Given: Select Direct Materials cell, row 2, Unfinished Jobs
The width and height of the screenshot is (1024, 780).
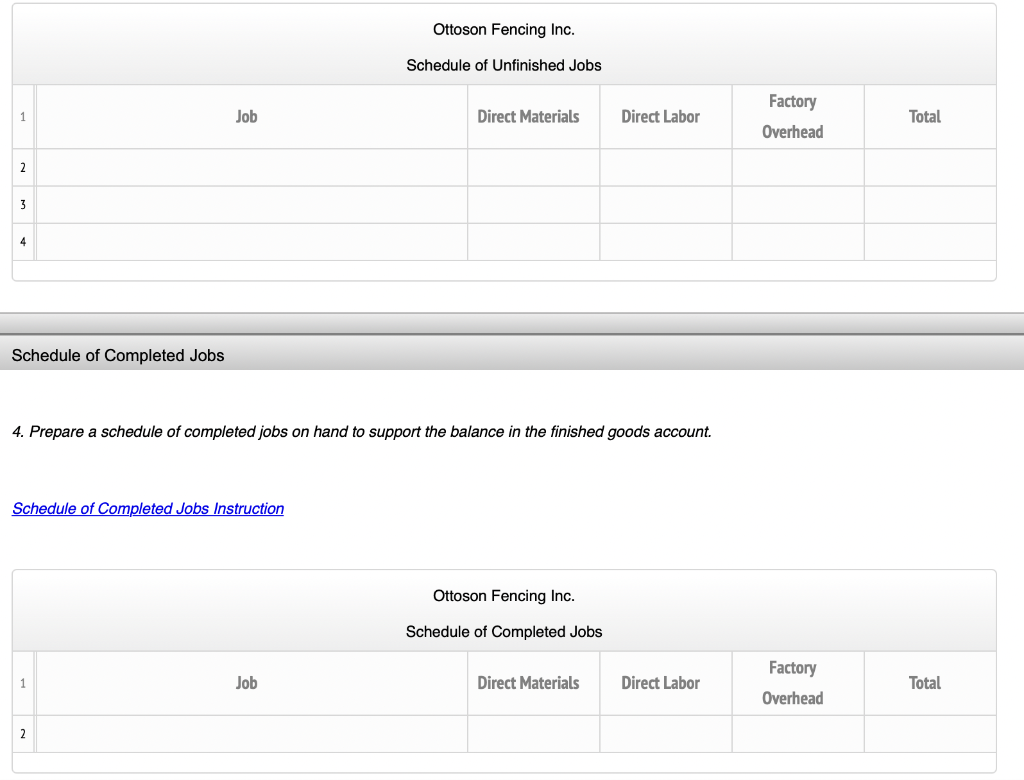Looking at the screenshot, I should 533,168.
